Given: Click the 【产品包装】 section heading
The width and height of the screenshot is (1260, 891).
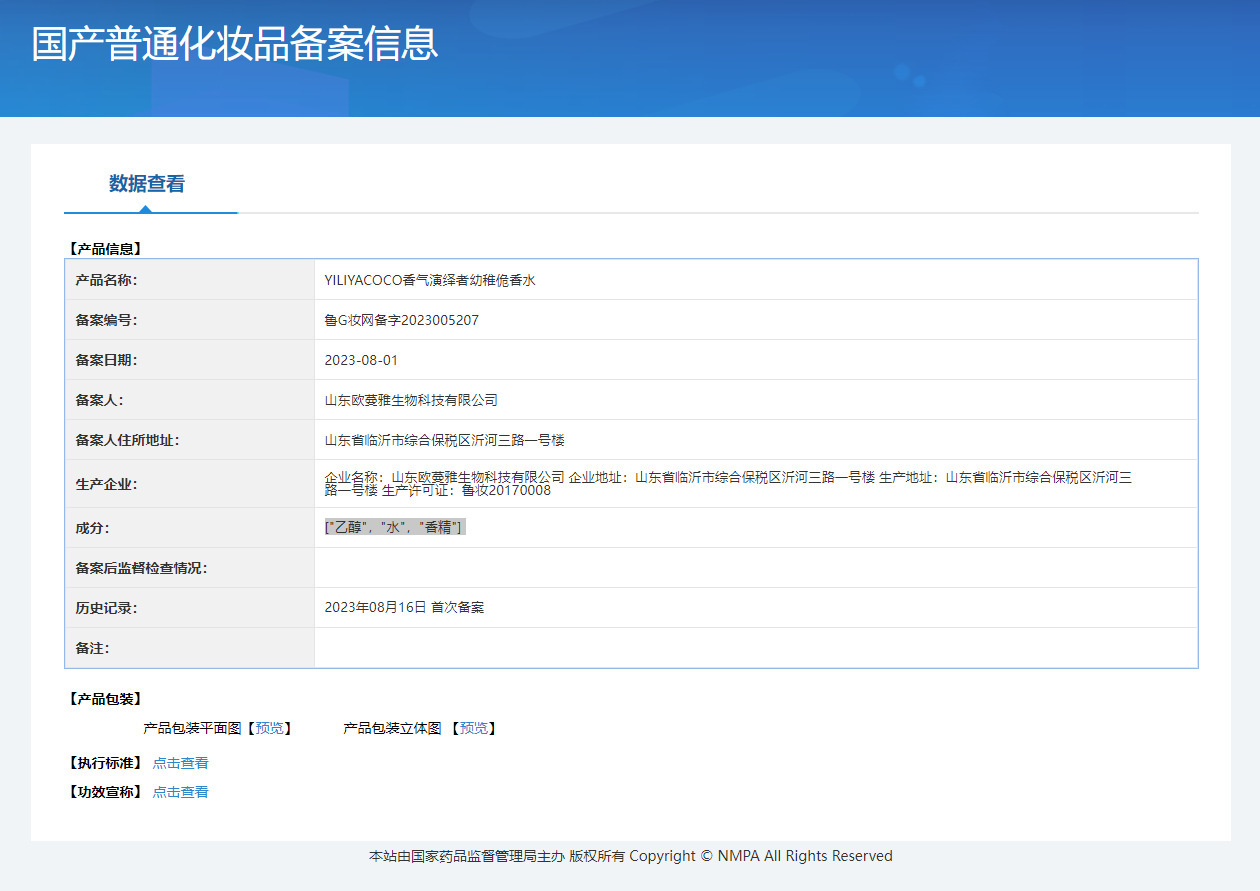Looking at the screenshot, I should tap(104, 698).
